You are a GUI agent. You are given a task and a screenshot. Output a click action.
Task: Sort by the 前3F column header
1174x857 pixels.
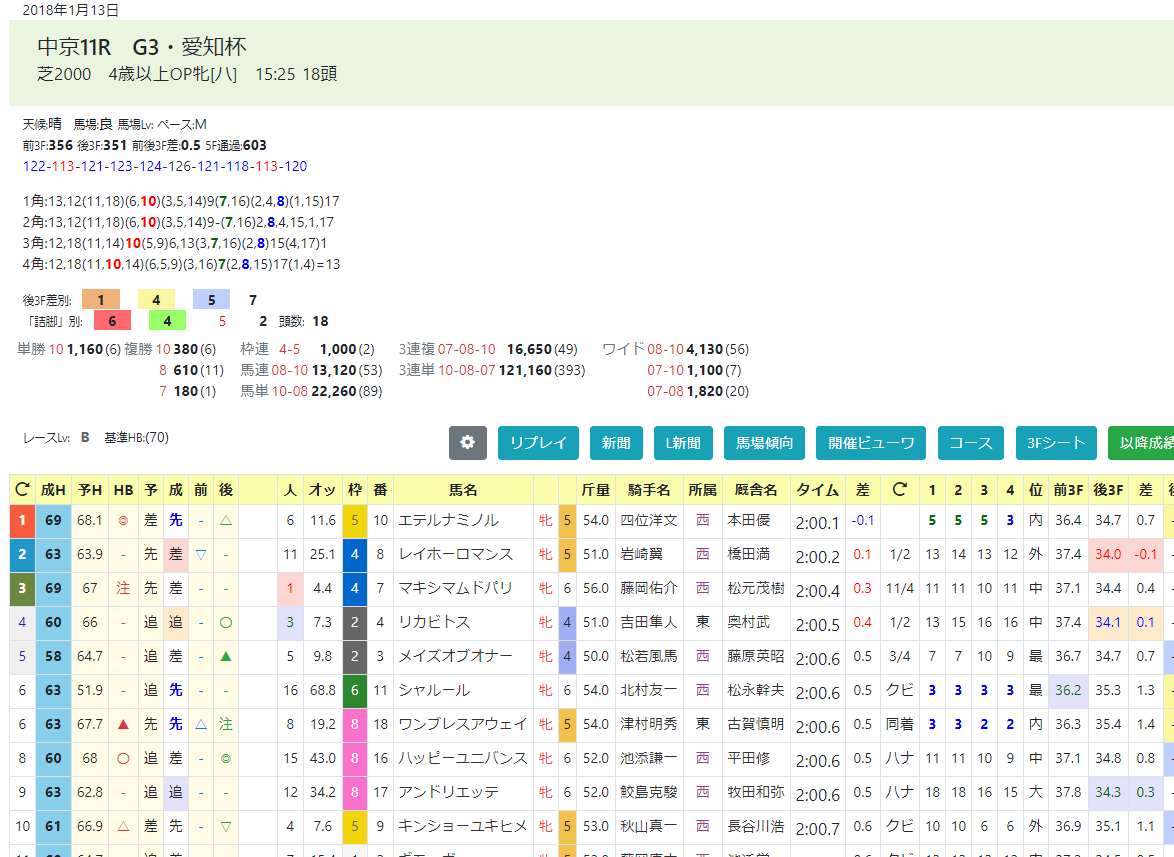pyautogui.click(x=1068, y=490)
